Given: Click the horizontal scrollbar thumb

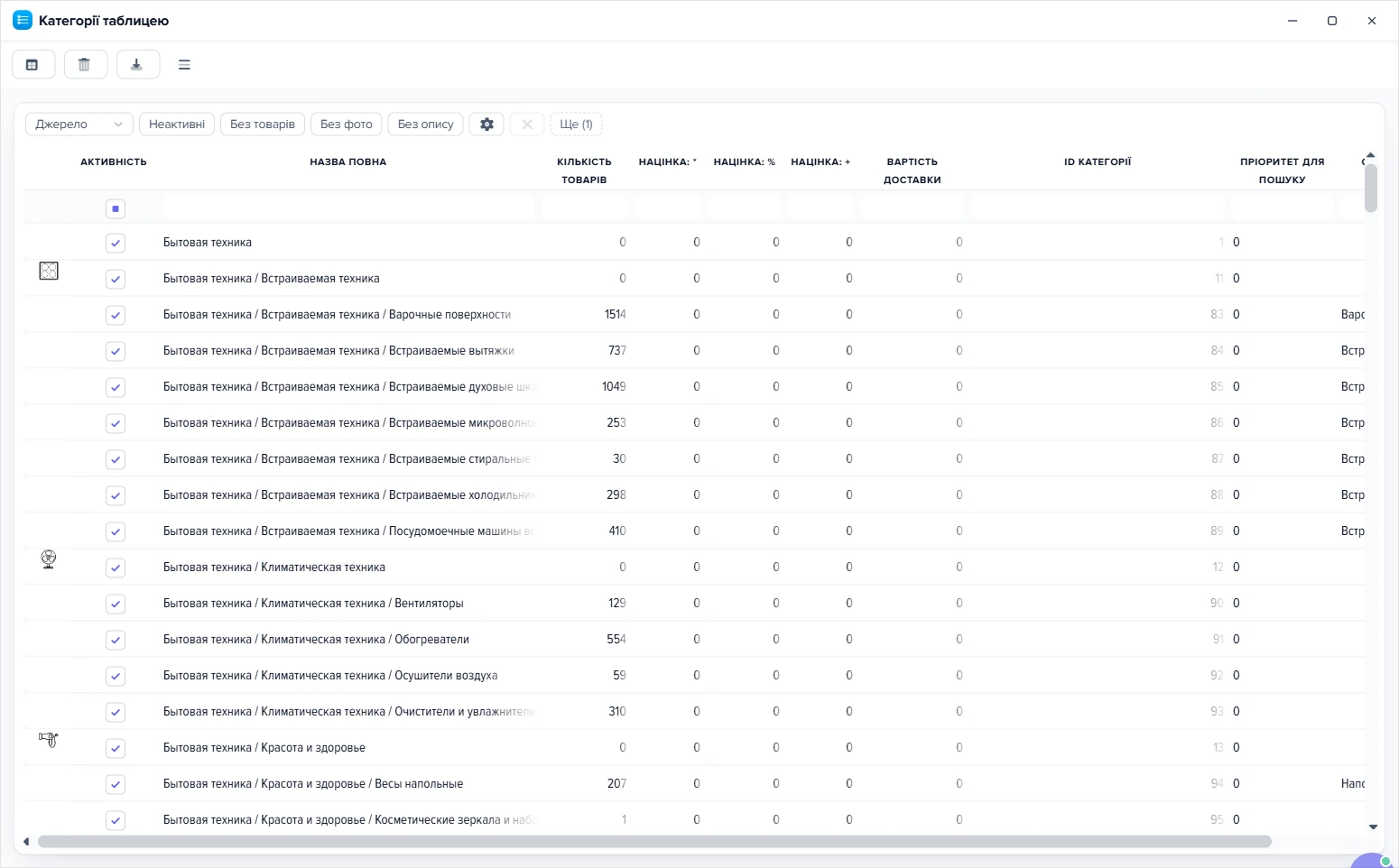Looking at the screenshot, I should (x=654, y=842).
